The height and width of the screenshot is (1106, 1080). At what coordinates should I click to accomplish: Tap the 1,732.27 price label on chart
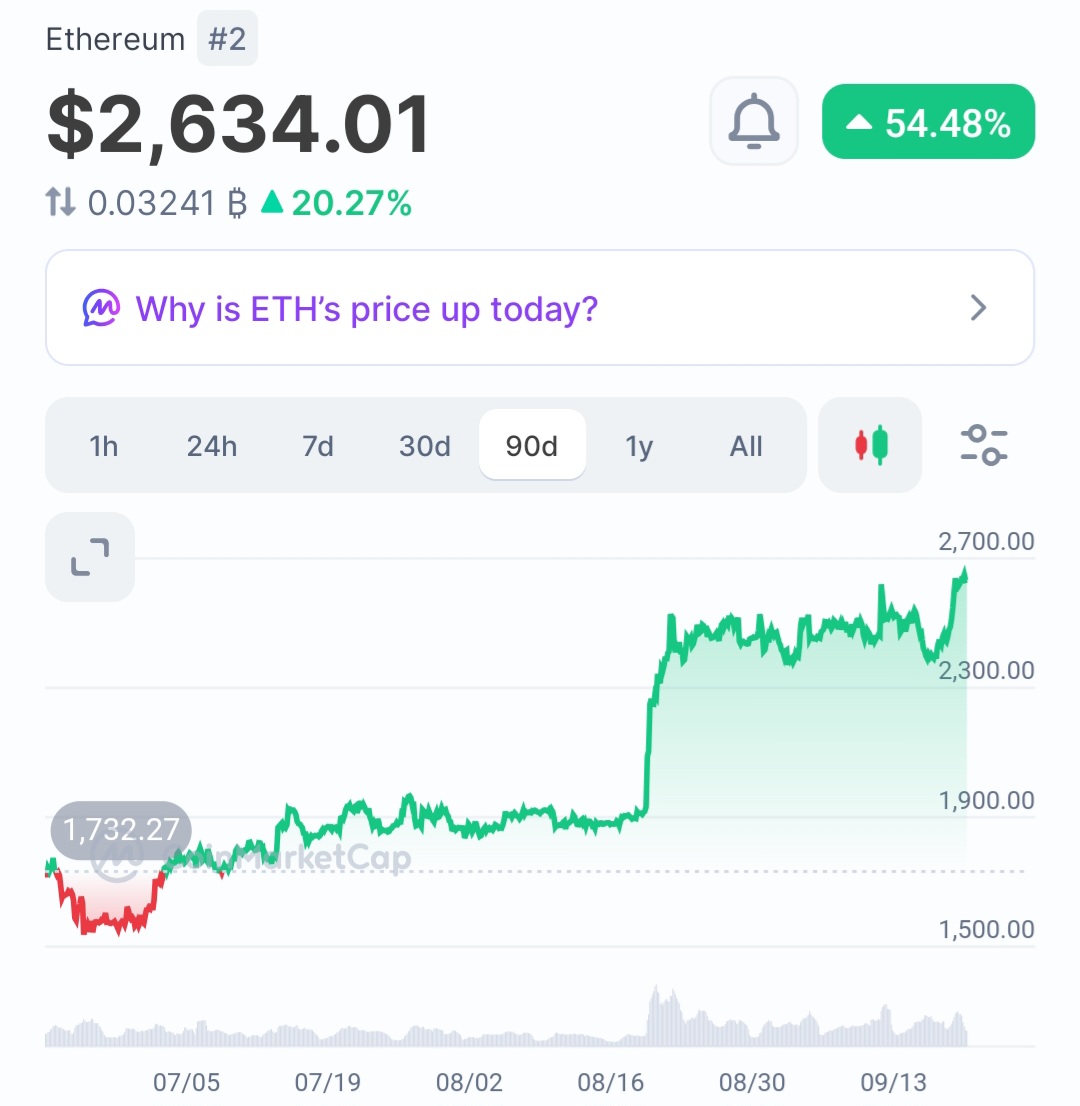[121, 830]
